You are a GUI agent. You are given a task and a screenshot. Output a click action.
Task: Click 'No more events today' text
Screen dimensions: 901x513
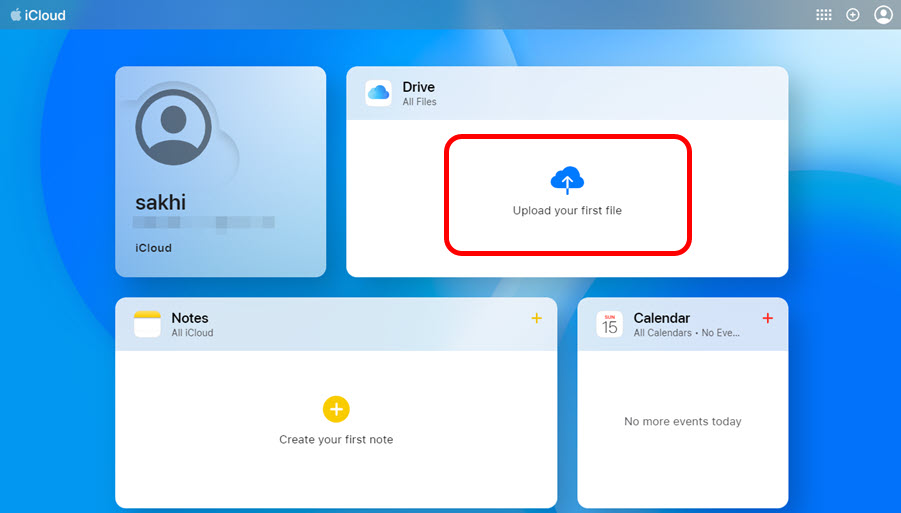pyautogui.click(x=683, y=421)
